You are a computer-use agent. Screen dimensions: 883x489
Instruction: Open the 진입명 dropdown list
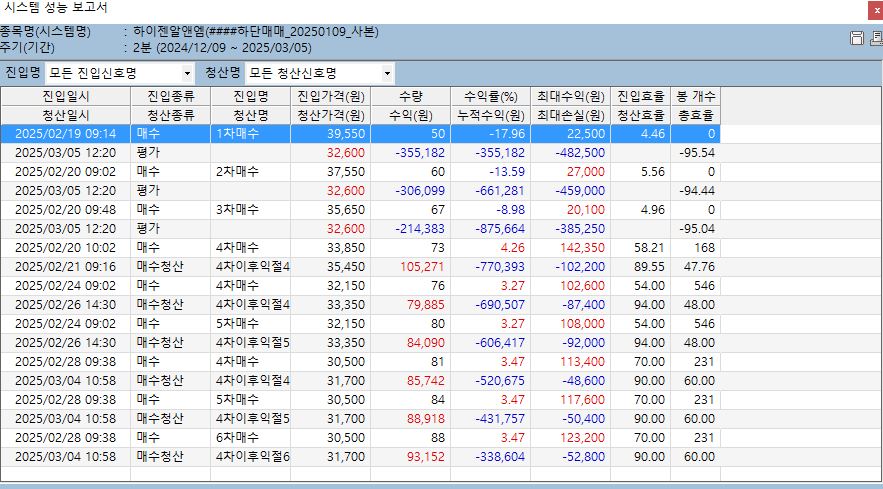(x=187, y=74)
